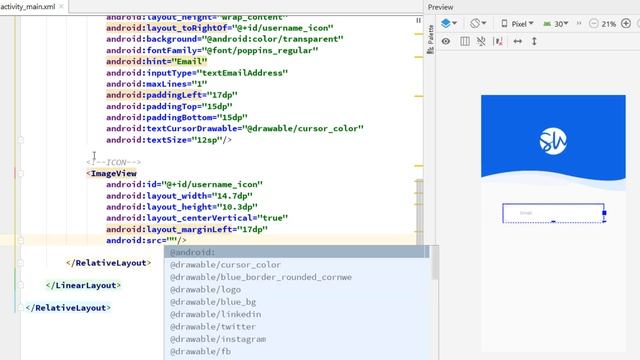The image size is (640, 360).
Task: Click the crossed-out magic wand icon
Action: (481, 41)
